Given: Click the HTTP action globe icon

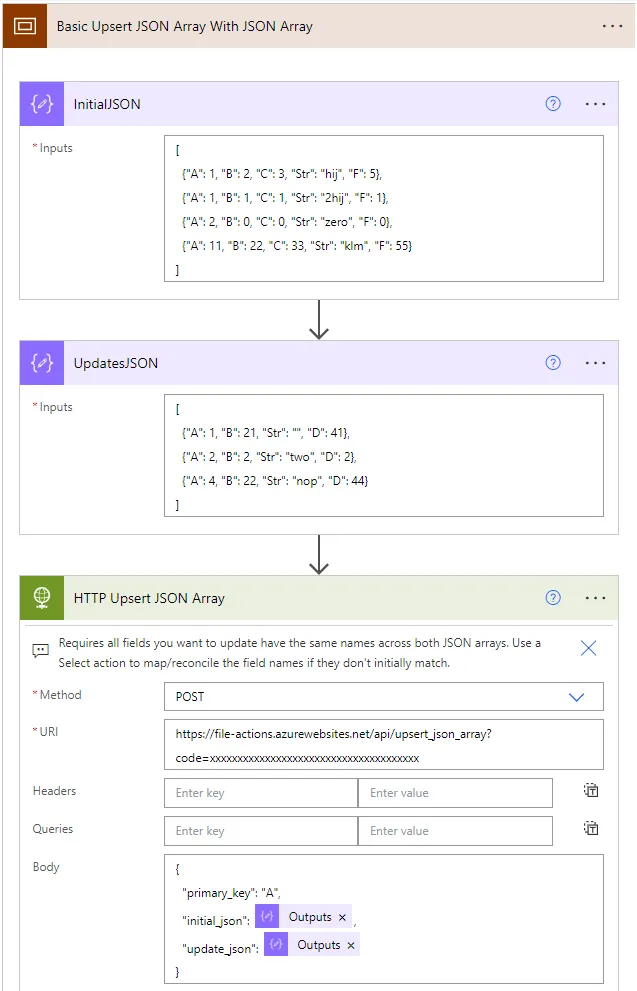Looking at the screenshot, I should [x=41, y=597].
